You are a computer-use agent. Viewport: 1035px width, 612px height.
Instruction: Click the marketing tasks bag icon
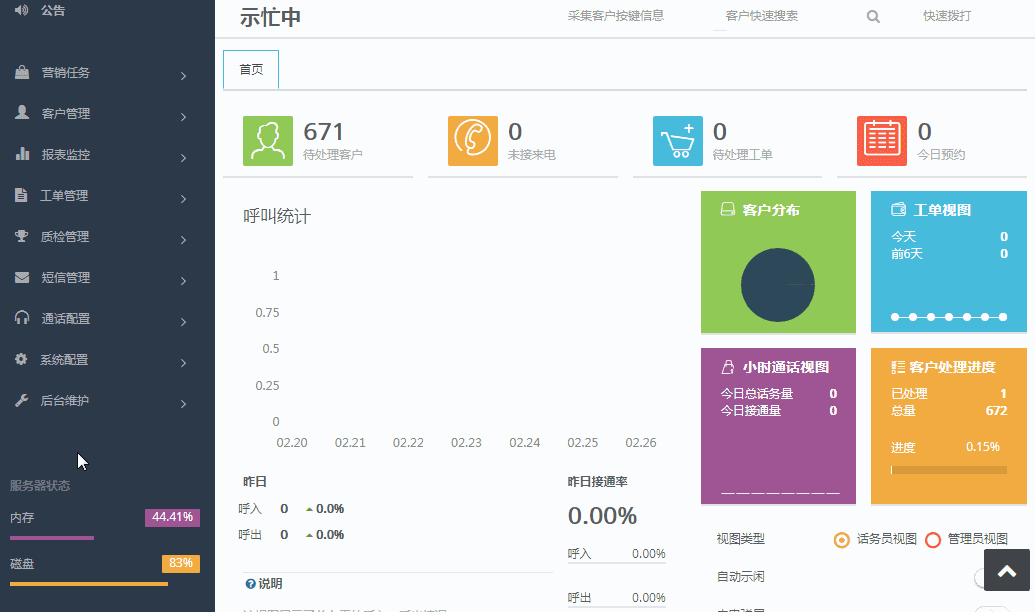pos(22,73)
